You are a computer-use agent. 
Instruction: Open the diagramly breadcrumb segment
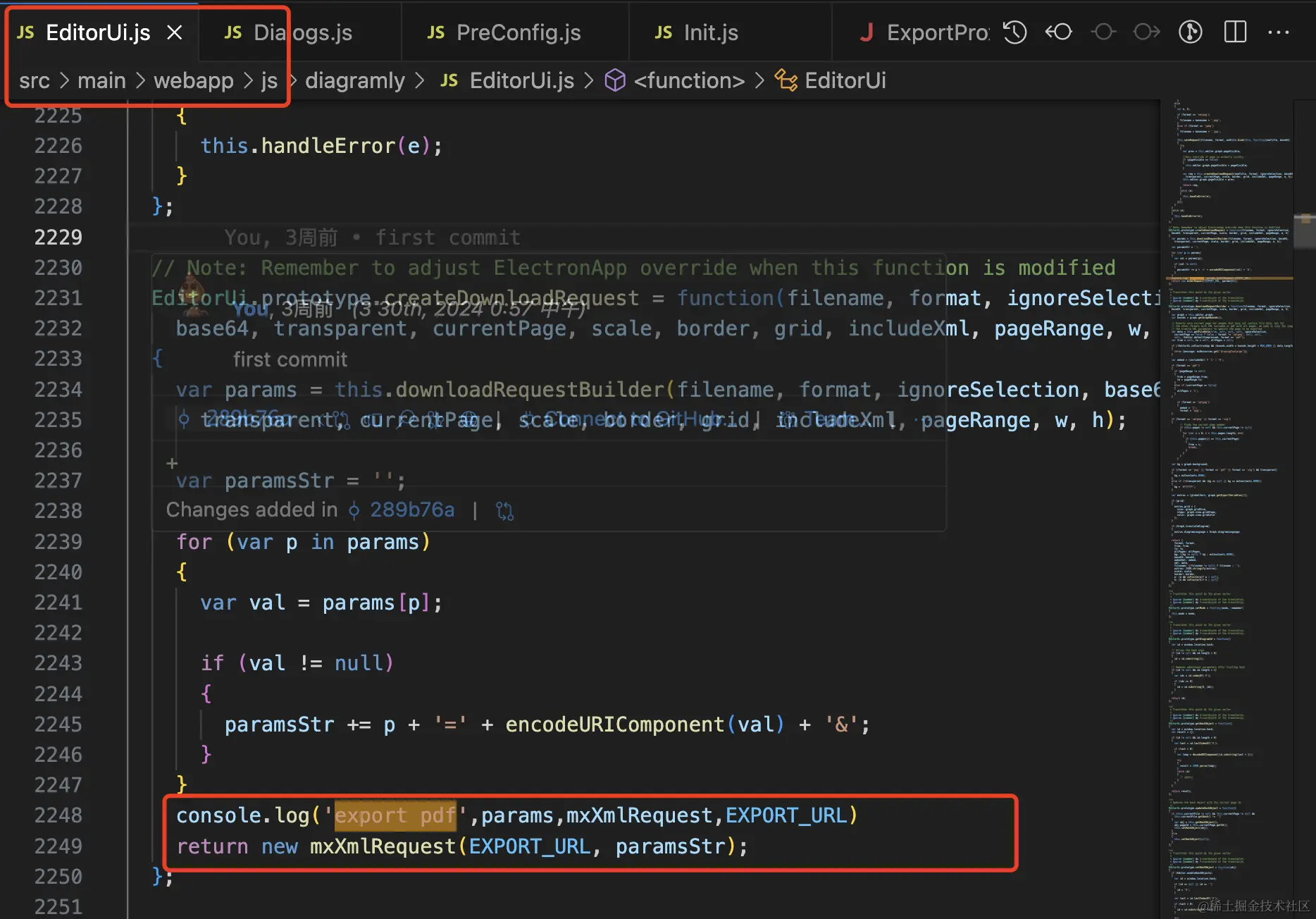(x=355, y=80)
